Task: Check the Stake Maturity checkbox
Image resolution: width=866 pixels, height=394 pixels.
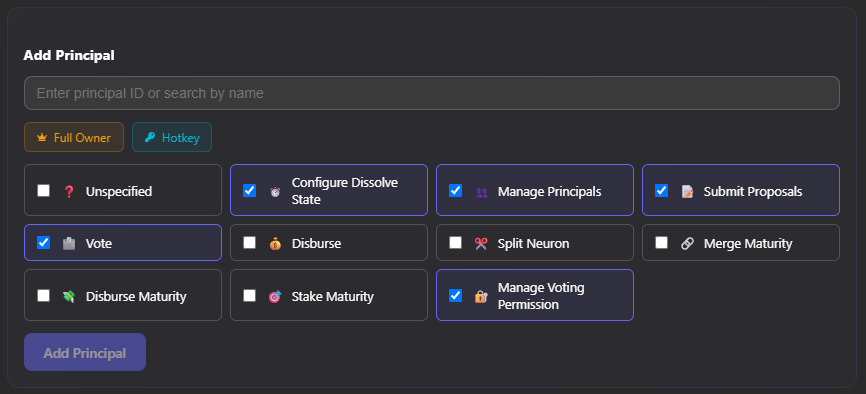Action: coord(249,296)
